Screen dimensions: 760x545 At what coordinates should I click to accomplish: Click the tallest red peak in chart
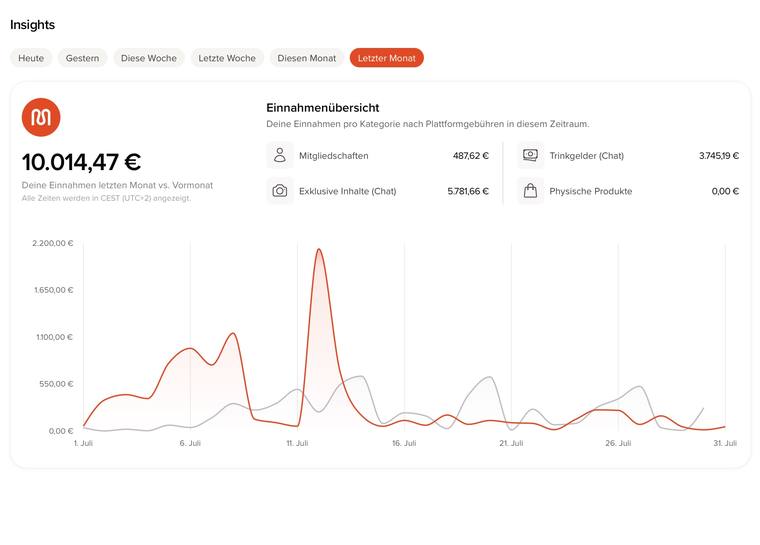(x=318, y=250)
